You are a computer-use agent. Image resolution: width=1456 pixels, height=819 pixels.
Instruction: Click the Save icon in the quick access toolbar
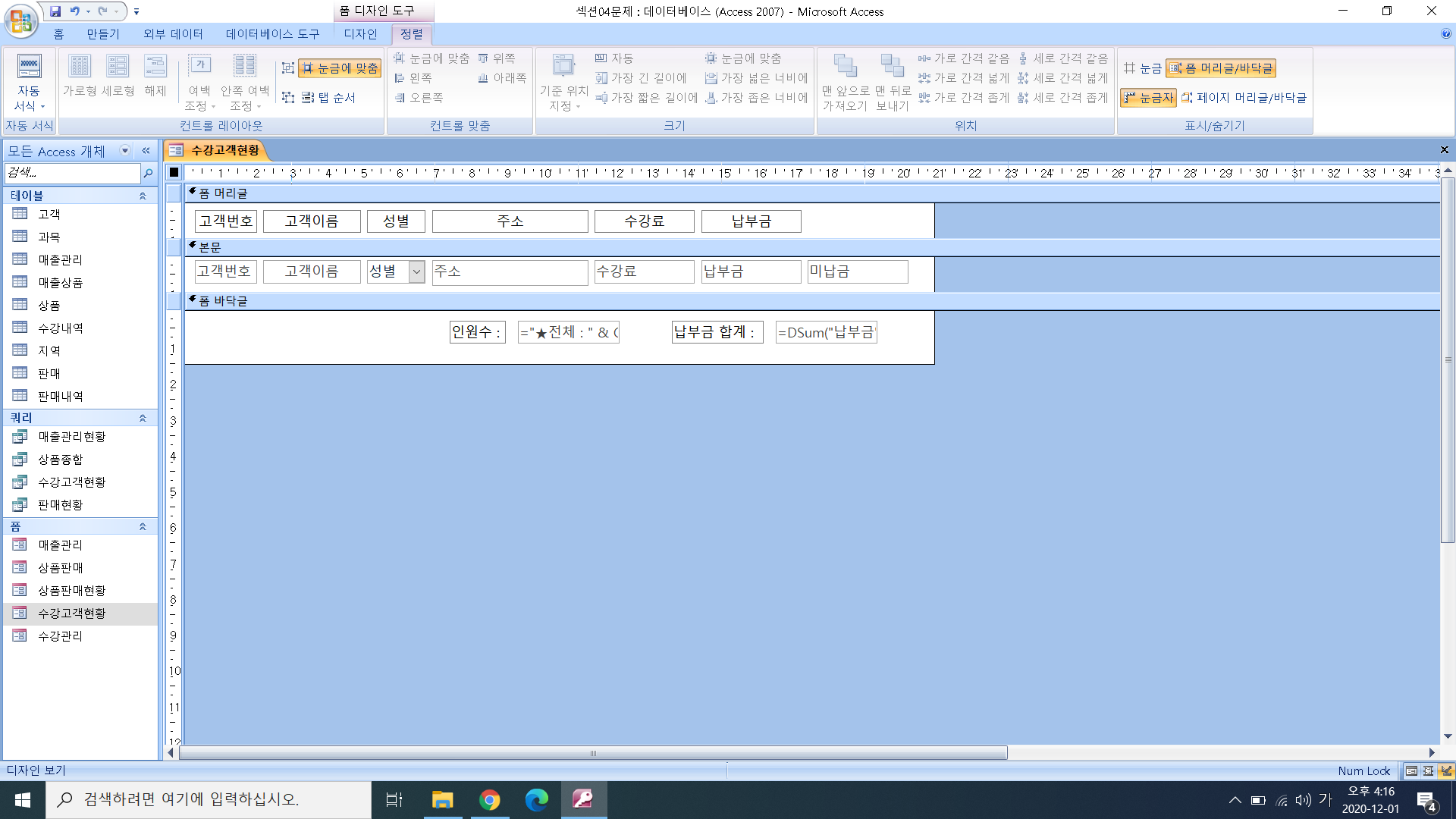[55, 11]
